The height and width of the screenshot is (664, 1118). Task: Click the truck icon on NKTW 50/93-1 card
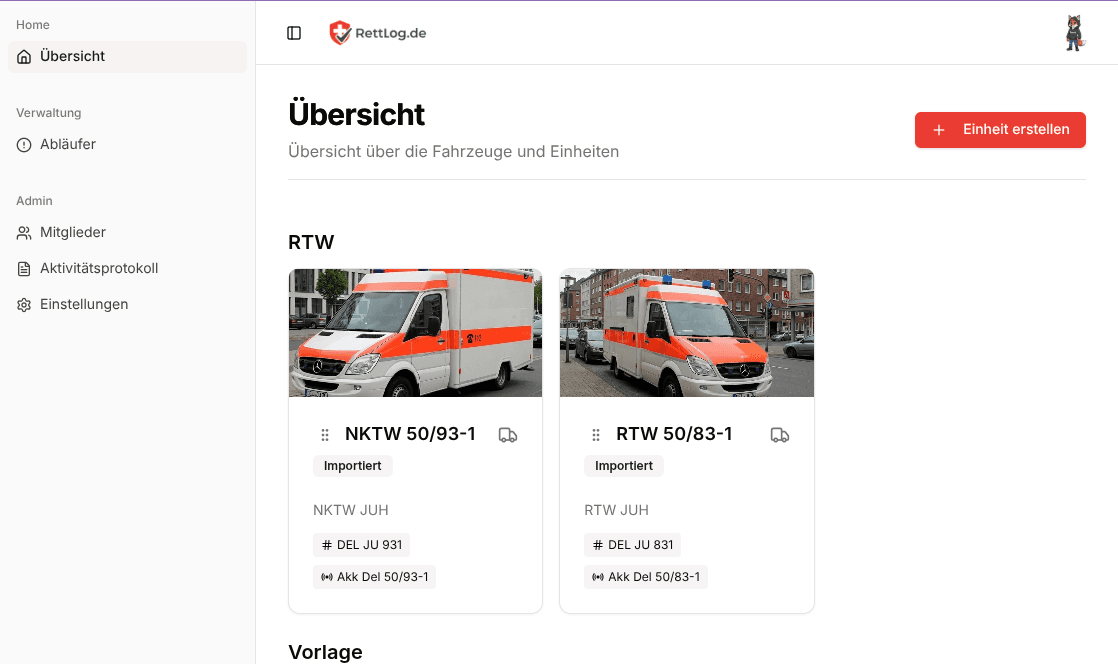tap(508, 435)
